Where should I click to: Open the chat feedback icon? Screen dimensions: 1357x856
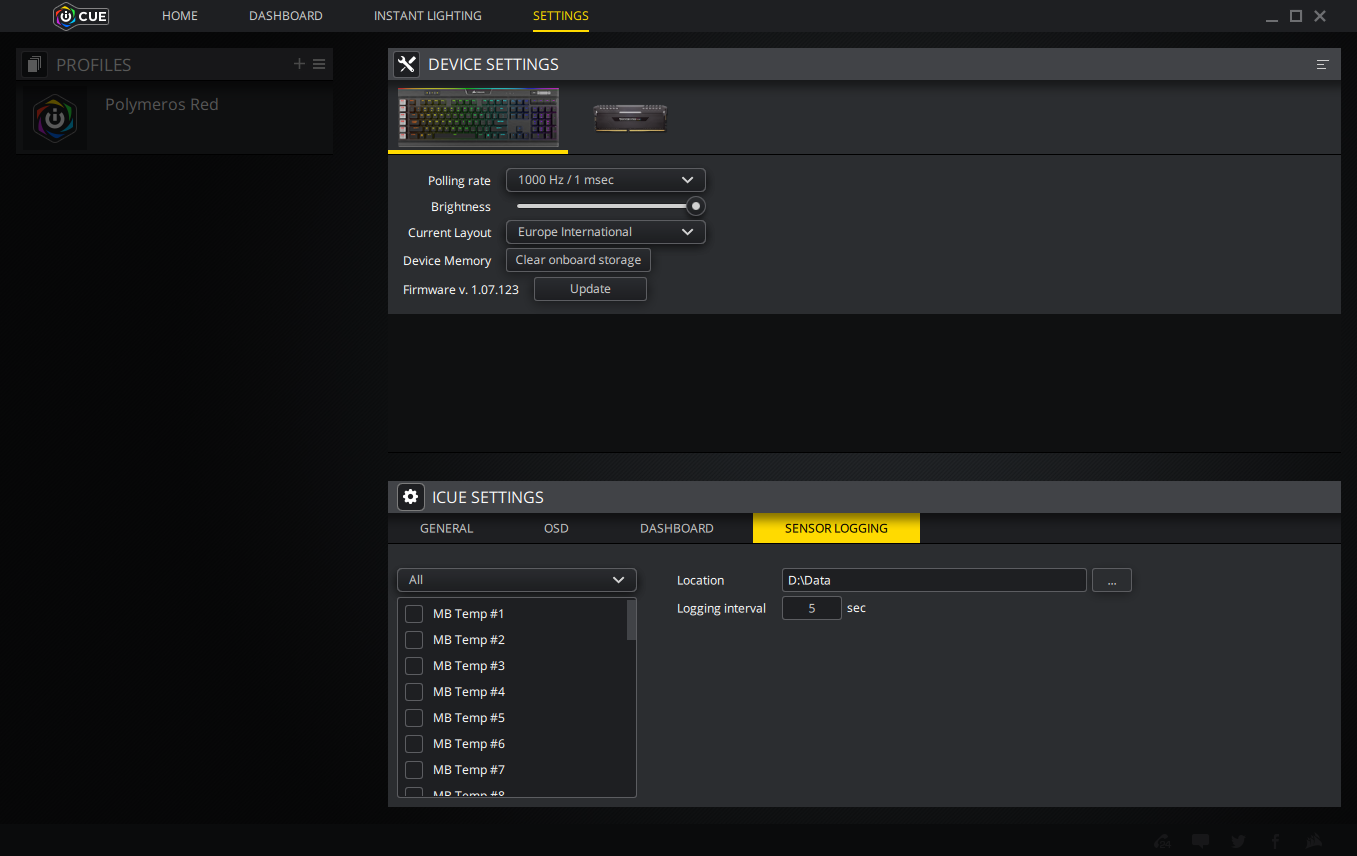[x=1201, y=841]
